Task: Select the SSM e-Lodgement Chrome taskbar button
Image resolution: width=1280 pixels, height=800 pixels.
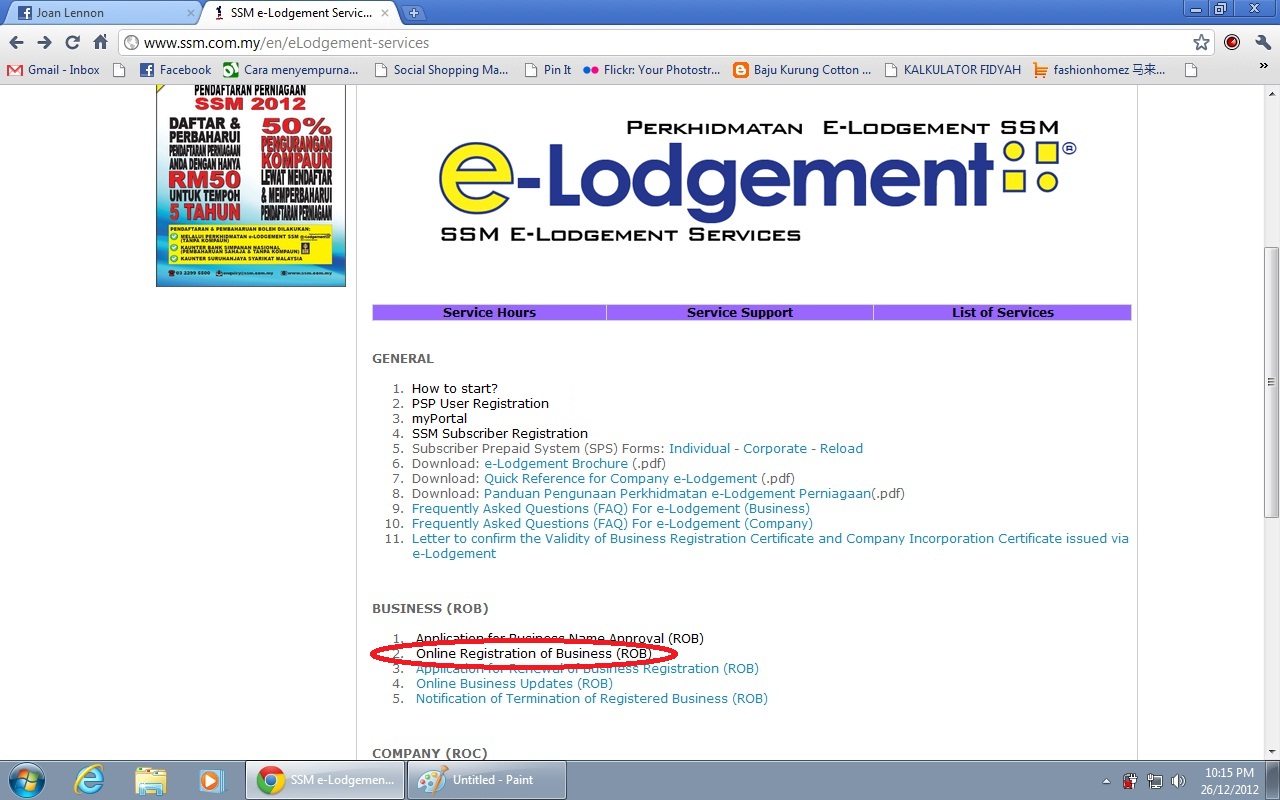Action: point(325,780)
